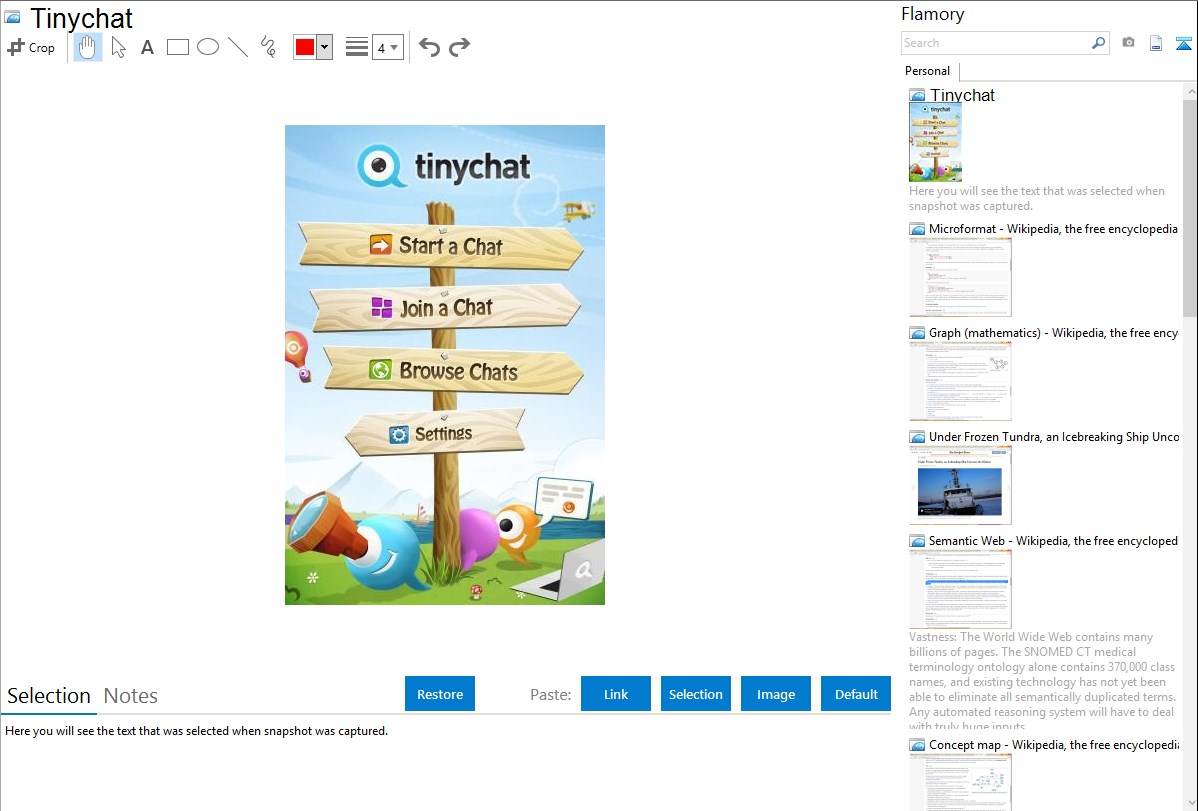The image size is (1198, 811).
Task: Click the line thickness icon
Action: pyautogui.click(x=356, y=47)
